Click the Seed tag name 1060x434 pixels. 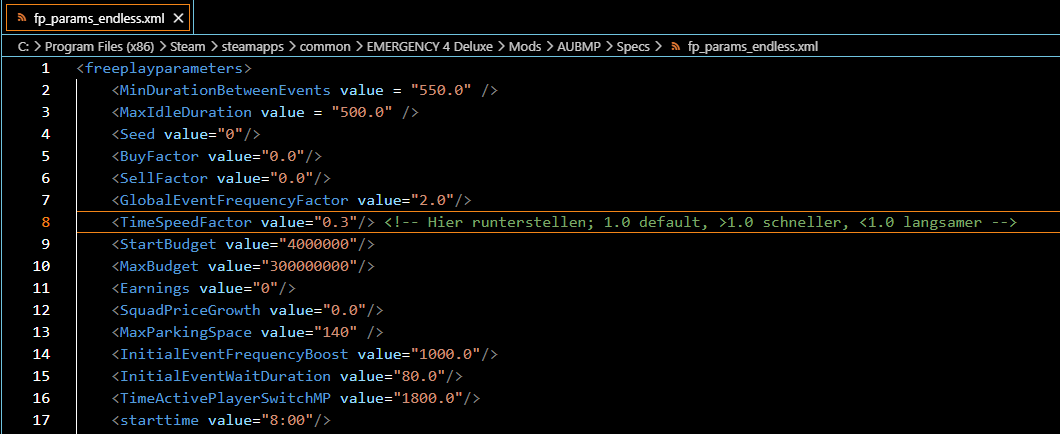tap(137, 134)
